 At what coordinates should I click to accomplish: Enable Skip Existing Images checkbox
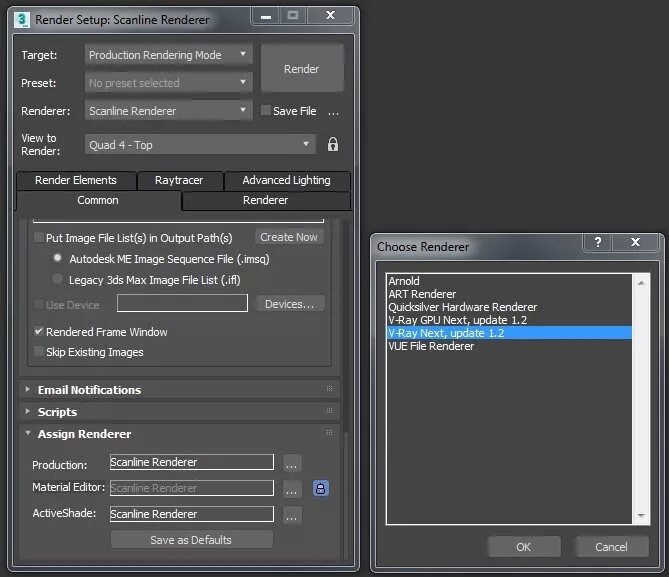click(39, 351)
